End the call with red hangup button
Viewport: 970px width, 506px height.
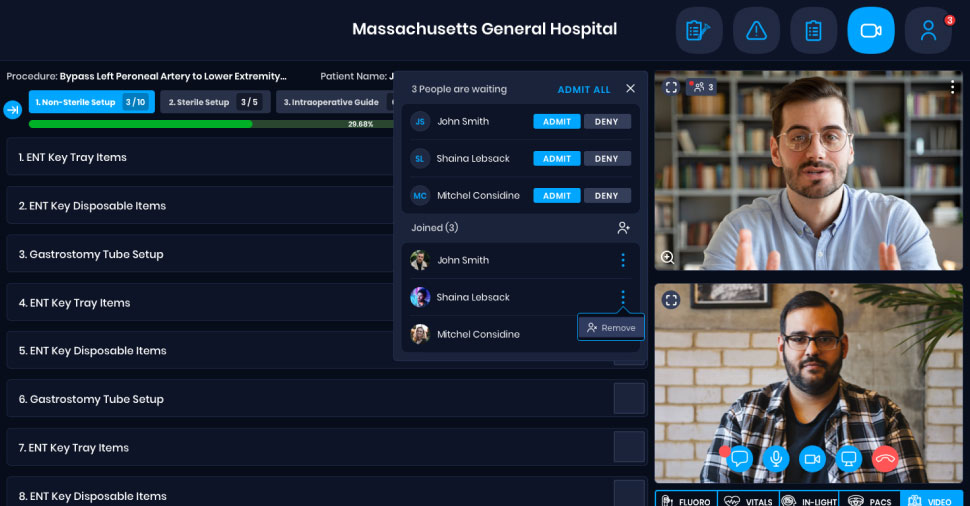885,459
